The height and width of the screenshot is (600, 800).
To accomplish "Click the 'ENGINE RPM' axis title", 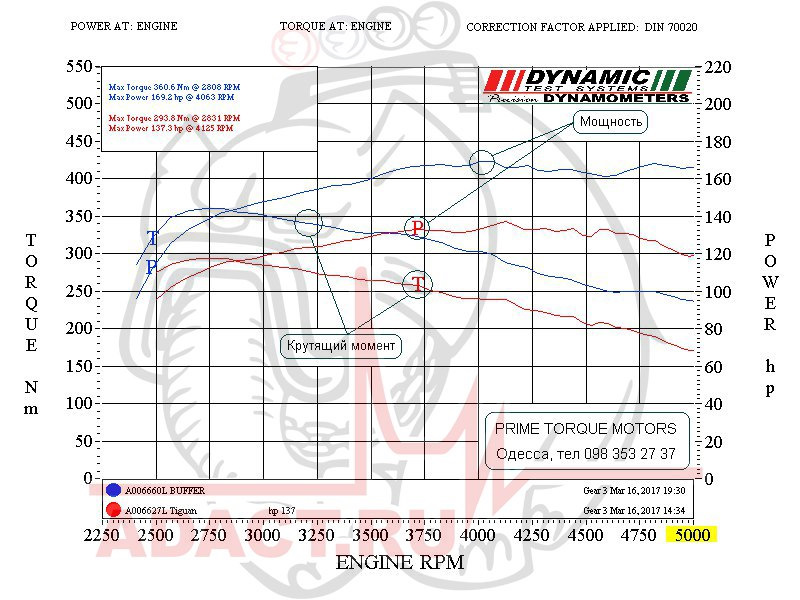I will 399,562.
